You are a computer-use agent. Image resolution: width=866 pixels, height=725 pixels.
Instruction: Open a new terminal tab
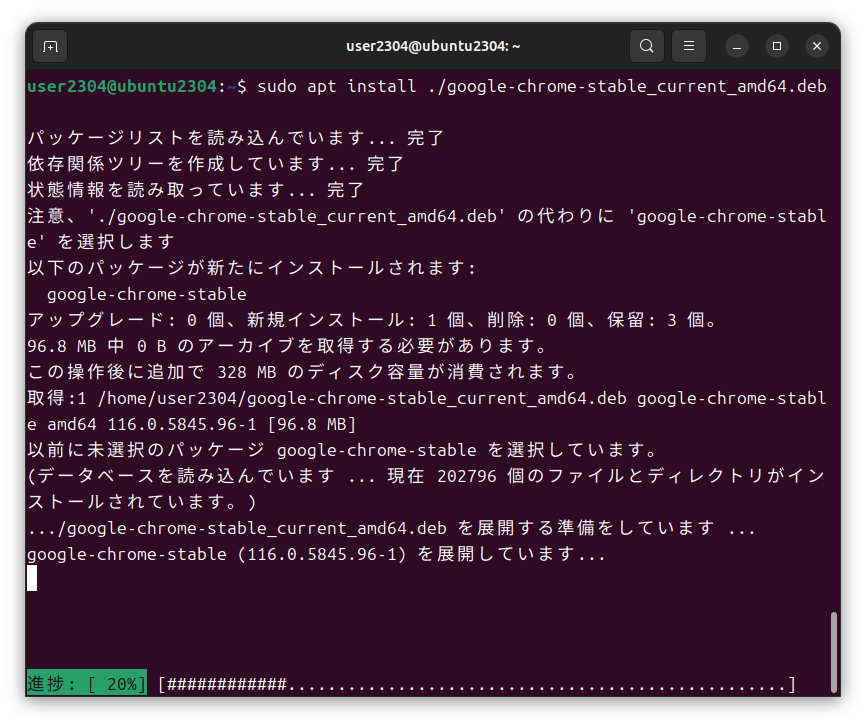click(50, 46)
